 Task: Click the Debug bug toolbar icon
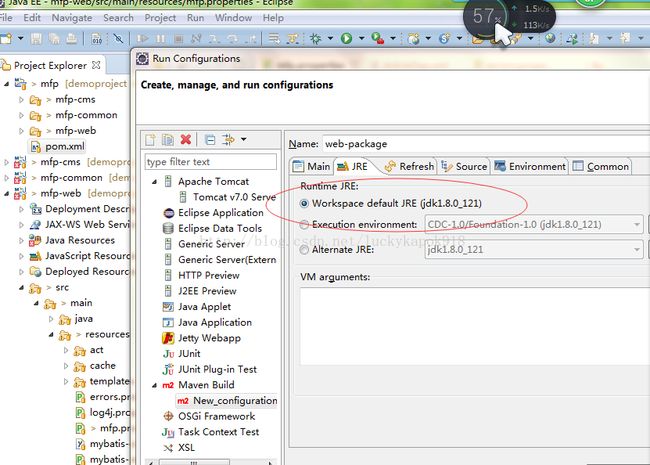pyautogui.click(x=315, y=39)
